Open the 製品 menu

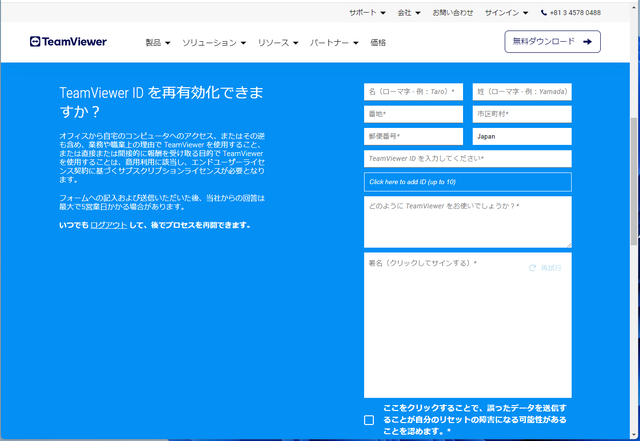pyautogui.click(x=158, y=42)
